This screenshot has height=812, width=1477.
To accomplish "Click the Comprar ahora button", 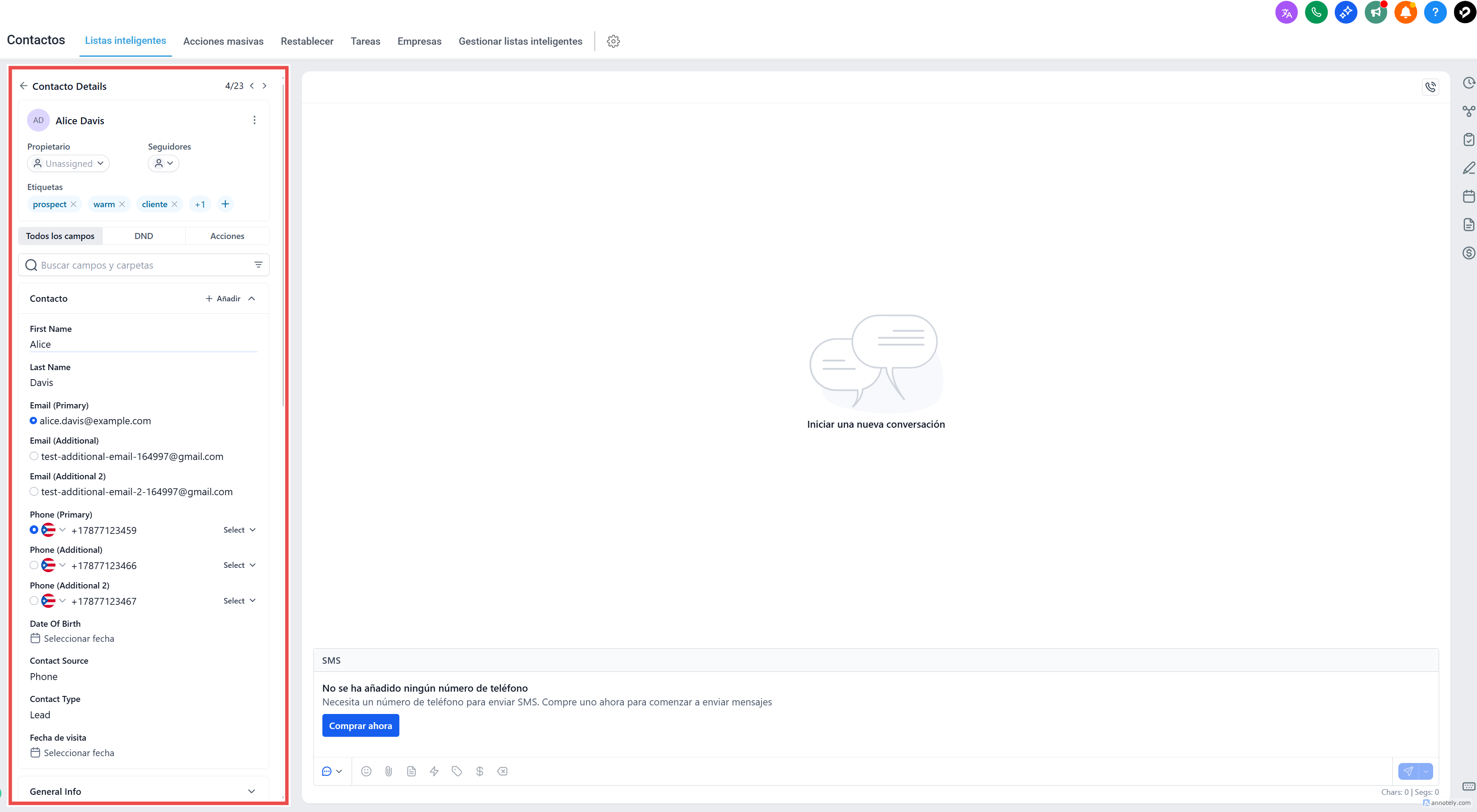I will tap(360, 726).
